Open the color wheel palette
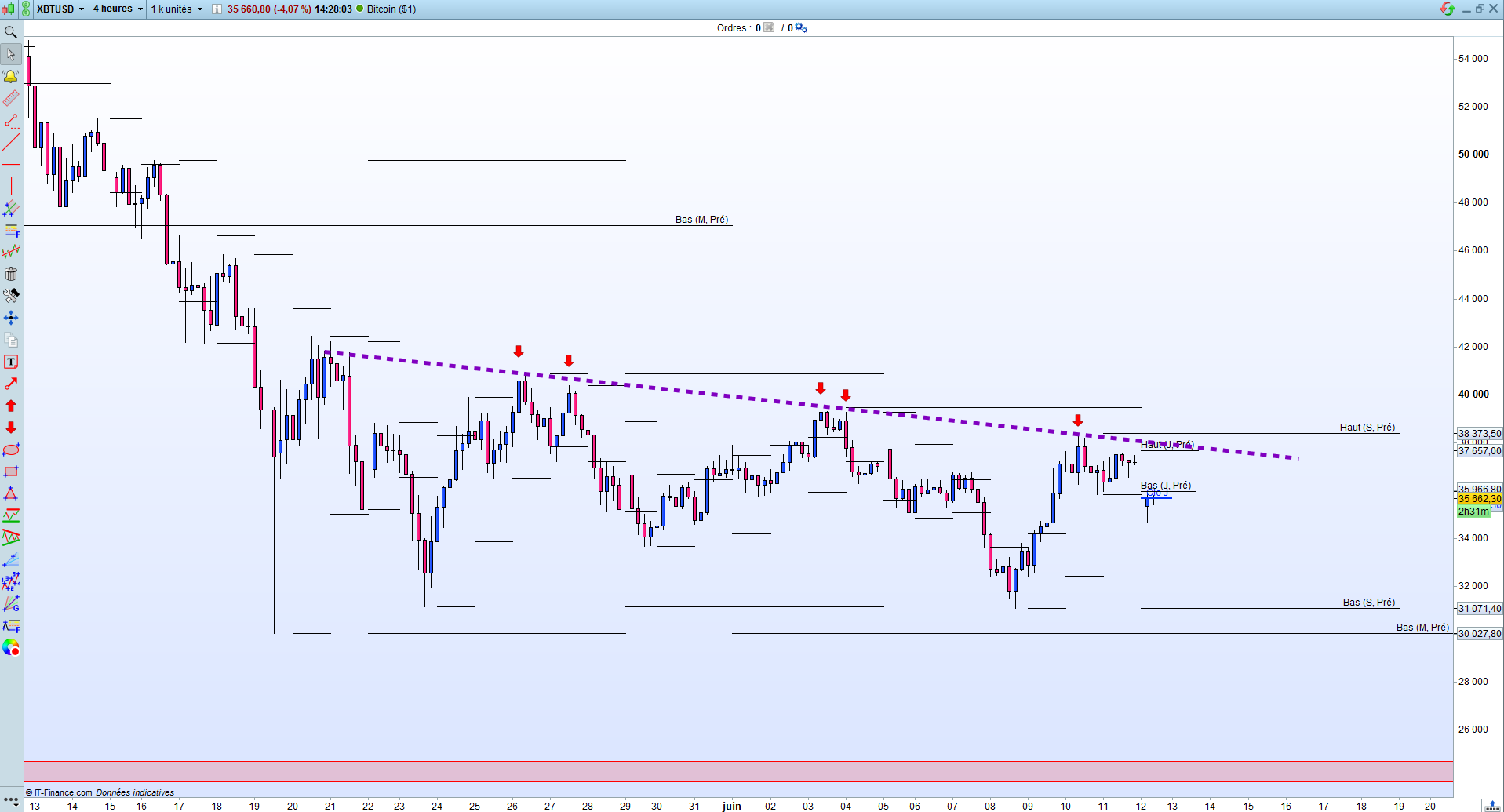Image resolution: width=1504 pixels, height=812 pixels. [x=11, y=647]
